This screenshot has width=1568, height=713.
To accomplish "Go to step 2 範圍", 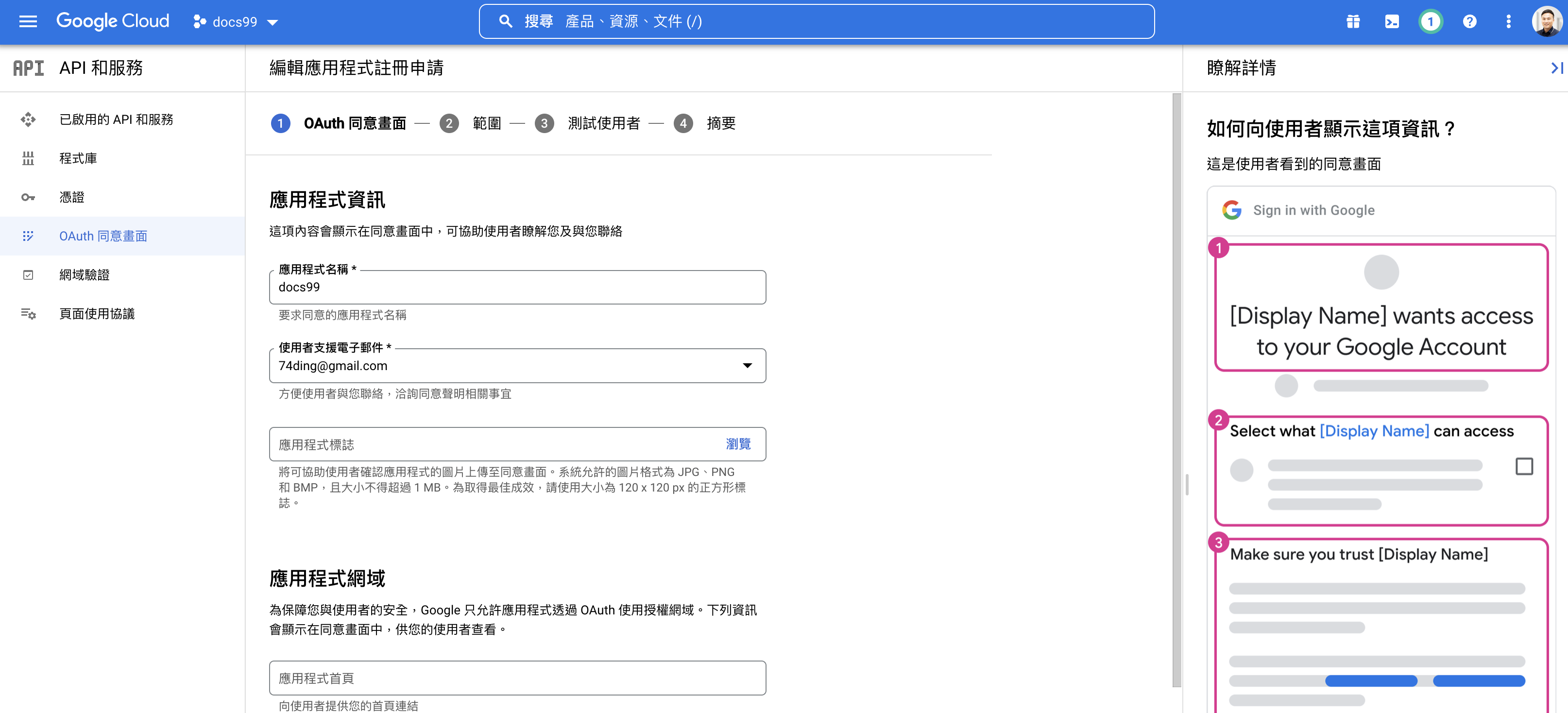I will coord(486,123).
